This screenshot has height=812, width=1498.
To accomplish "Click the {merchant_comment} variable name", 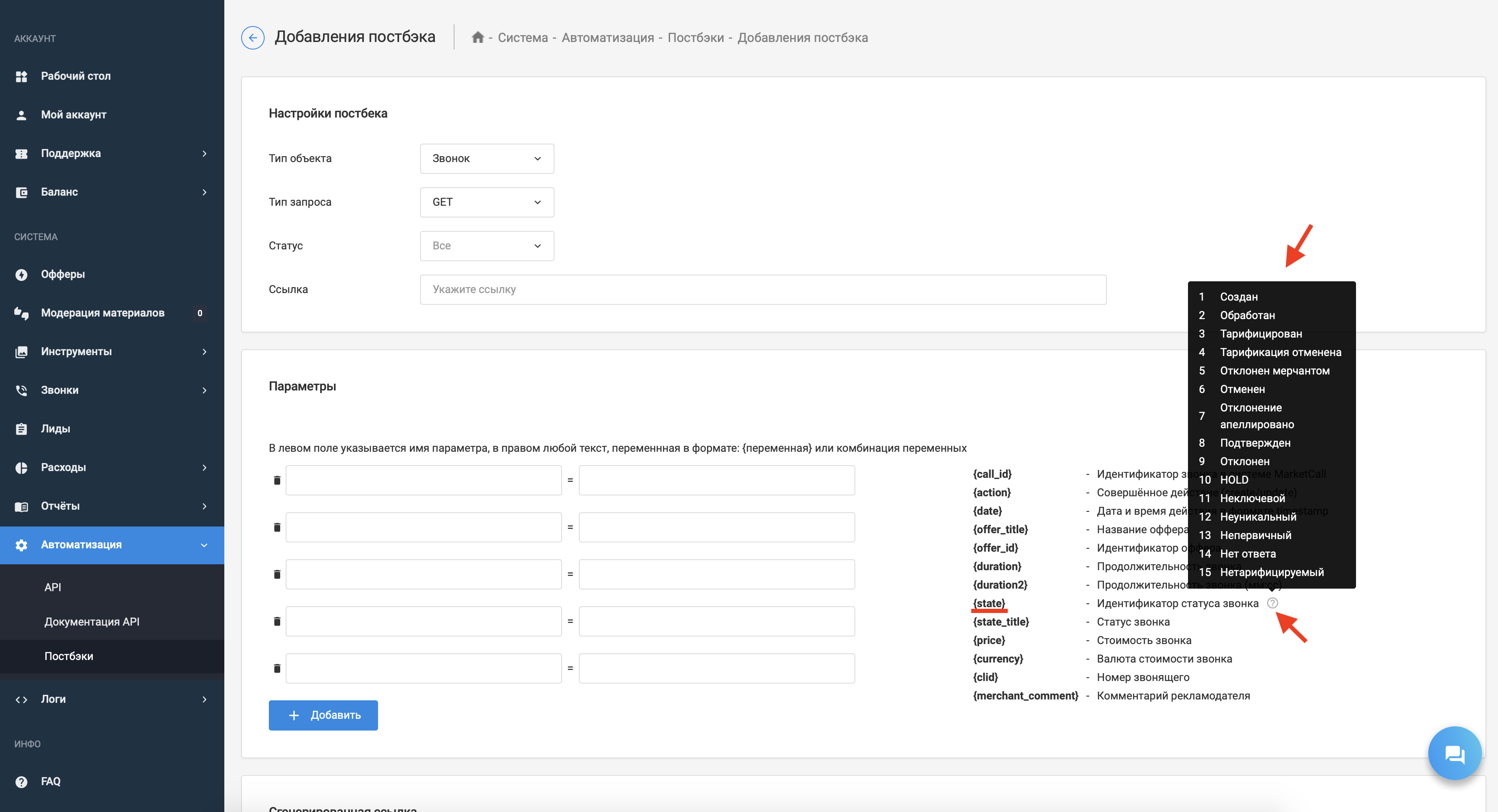I will (1026, 696).
